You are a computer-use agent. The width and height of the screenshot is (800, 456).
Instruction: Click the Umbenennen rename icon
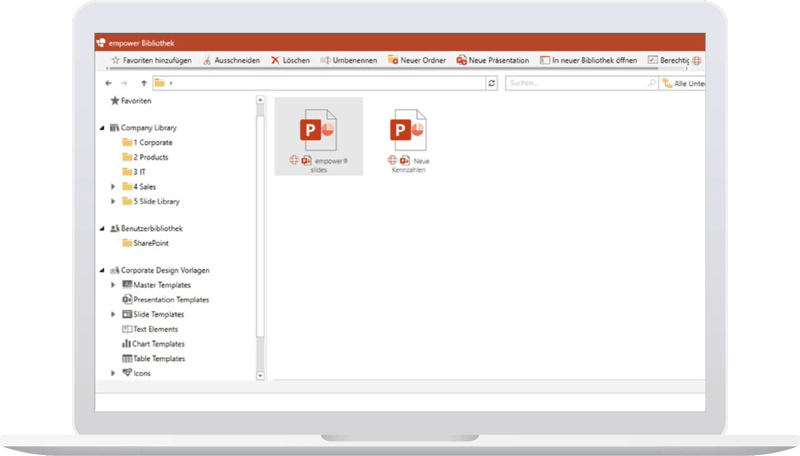[325, 60]
